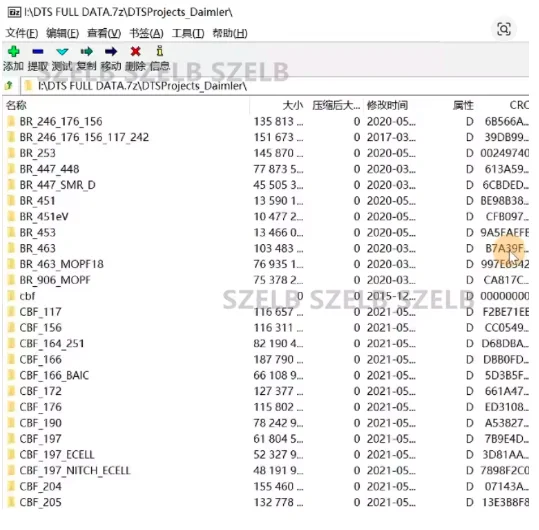Click the screenshot search icon at top right

point(504,29)
